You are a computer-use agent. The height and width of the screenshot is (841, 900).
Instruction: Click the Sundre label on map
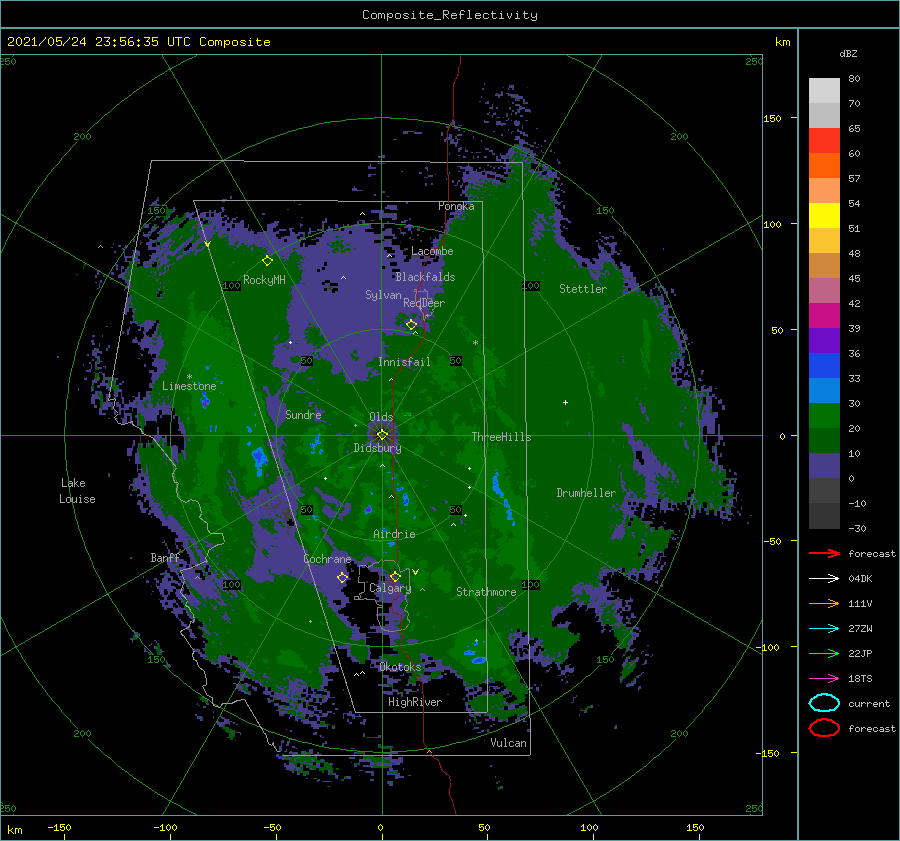pos(303,414)
